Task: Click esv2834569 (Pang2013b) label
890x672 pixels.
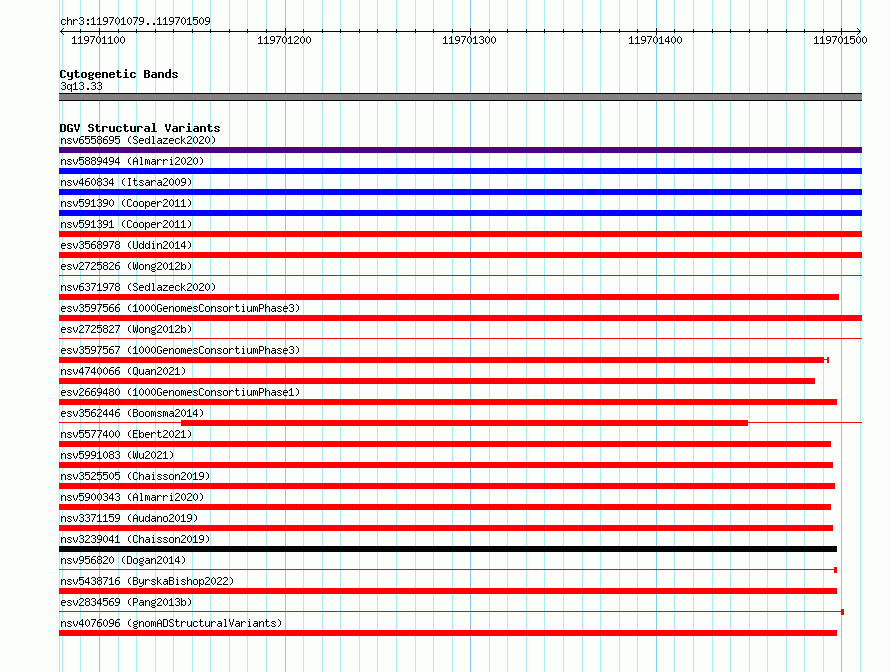Action: pos(126,602)
